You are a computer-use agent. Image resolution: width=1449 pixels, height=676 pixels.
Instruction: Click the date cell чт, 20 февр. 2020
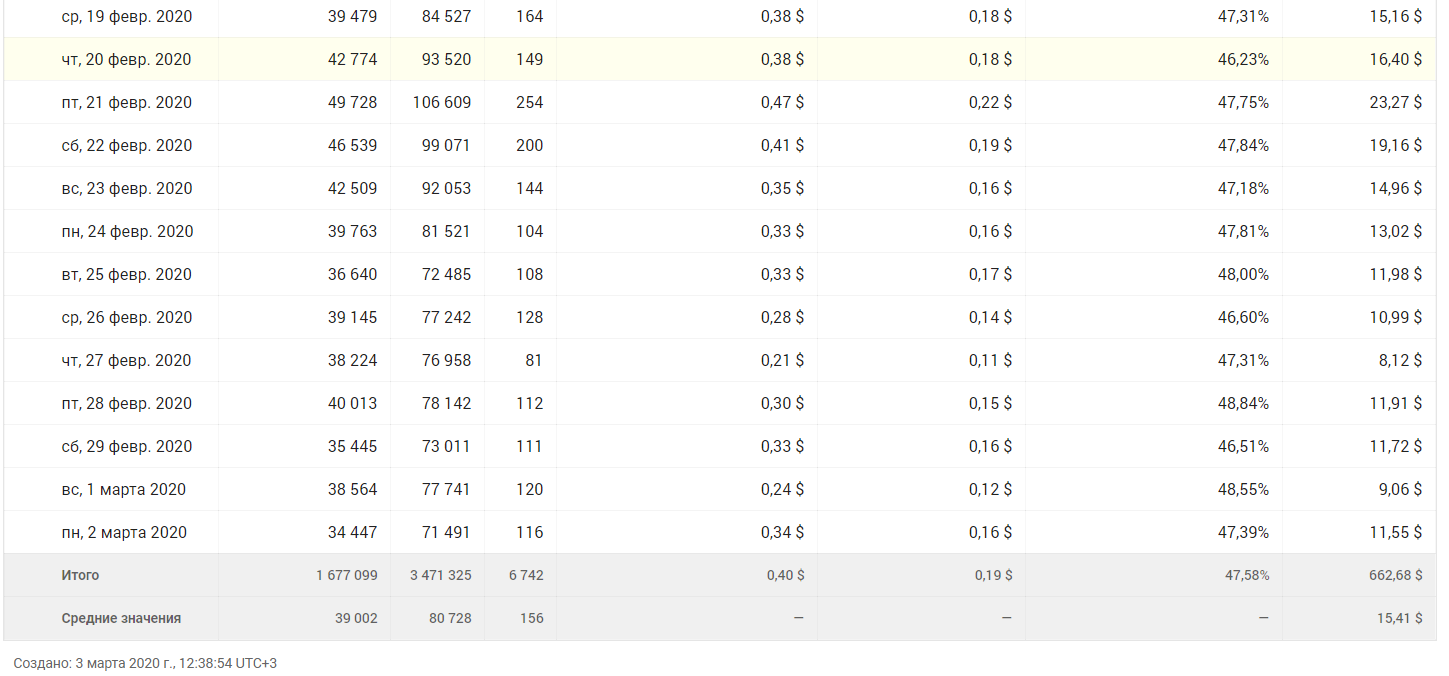point(126,60)
